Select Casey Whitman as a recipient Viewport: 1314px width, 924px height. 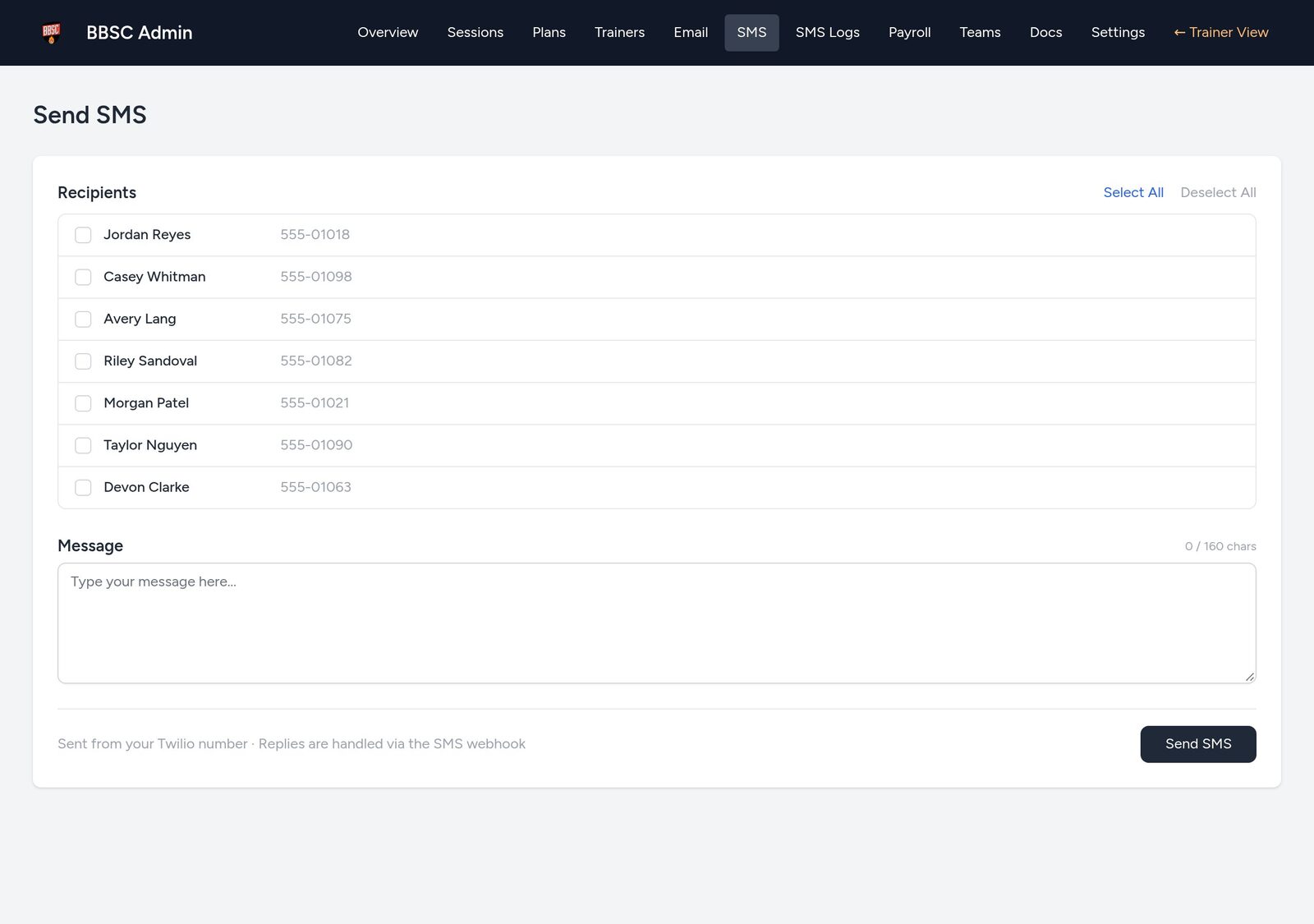[83, 277]
